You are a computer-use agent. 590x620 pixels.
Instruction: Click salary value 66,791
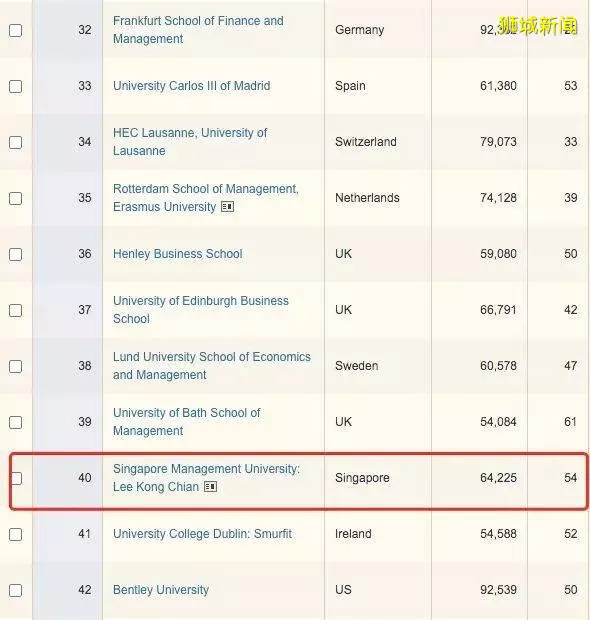coord(498,310)
